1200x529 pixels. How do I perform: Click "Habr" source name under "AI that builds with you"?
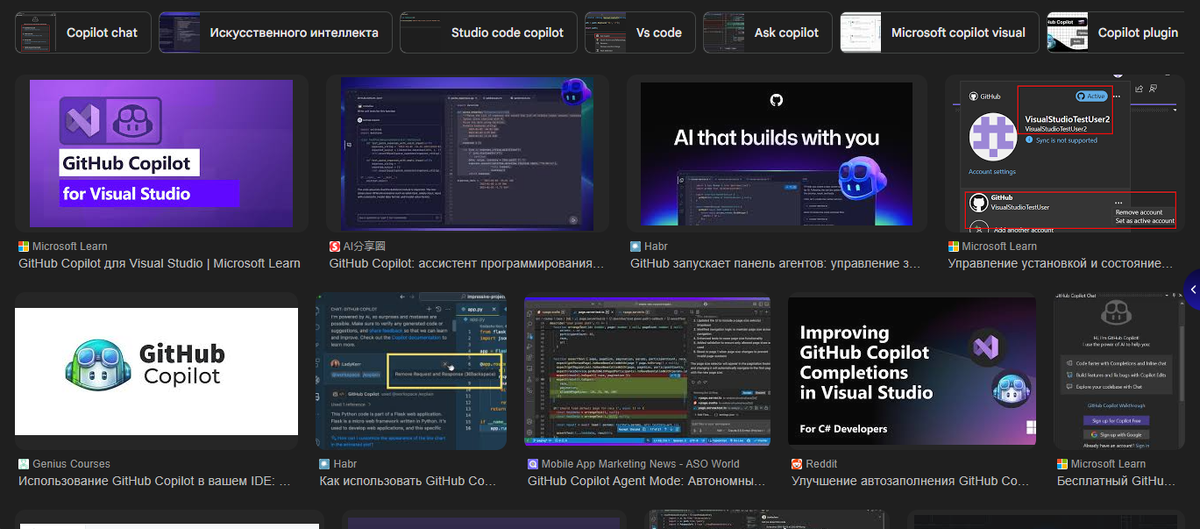click(656, 246)
